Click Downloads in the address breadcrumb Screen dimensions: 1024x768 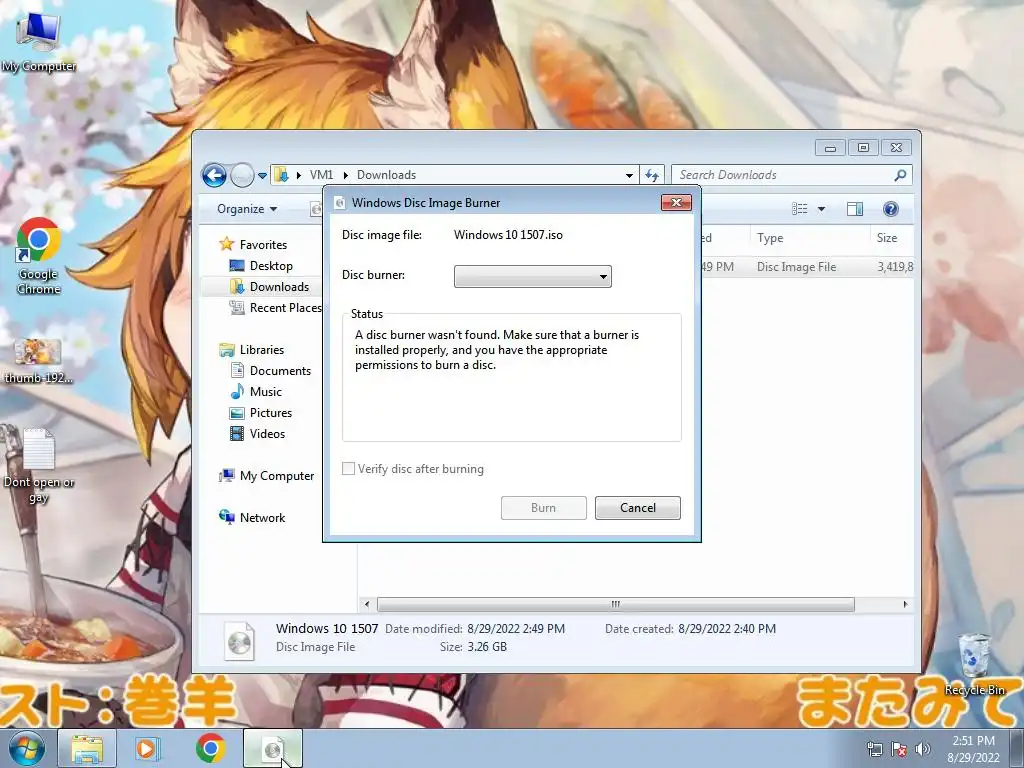386,175
